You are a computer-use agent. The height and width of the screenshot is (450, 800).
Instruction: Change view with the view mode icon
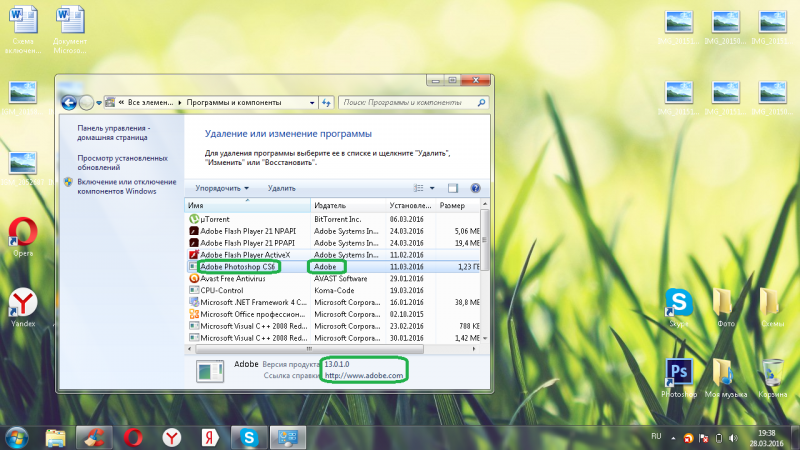419,188
